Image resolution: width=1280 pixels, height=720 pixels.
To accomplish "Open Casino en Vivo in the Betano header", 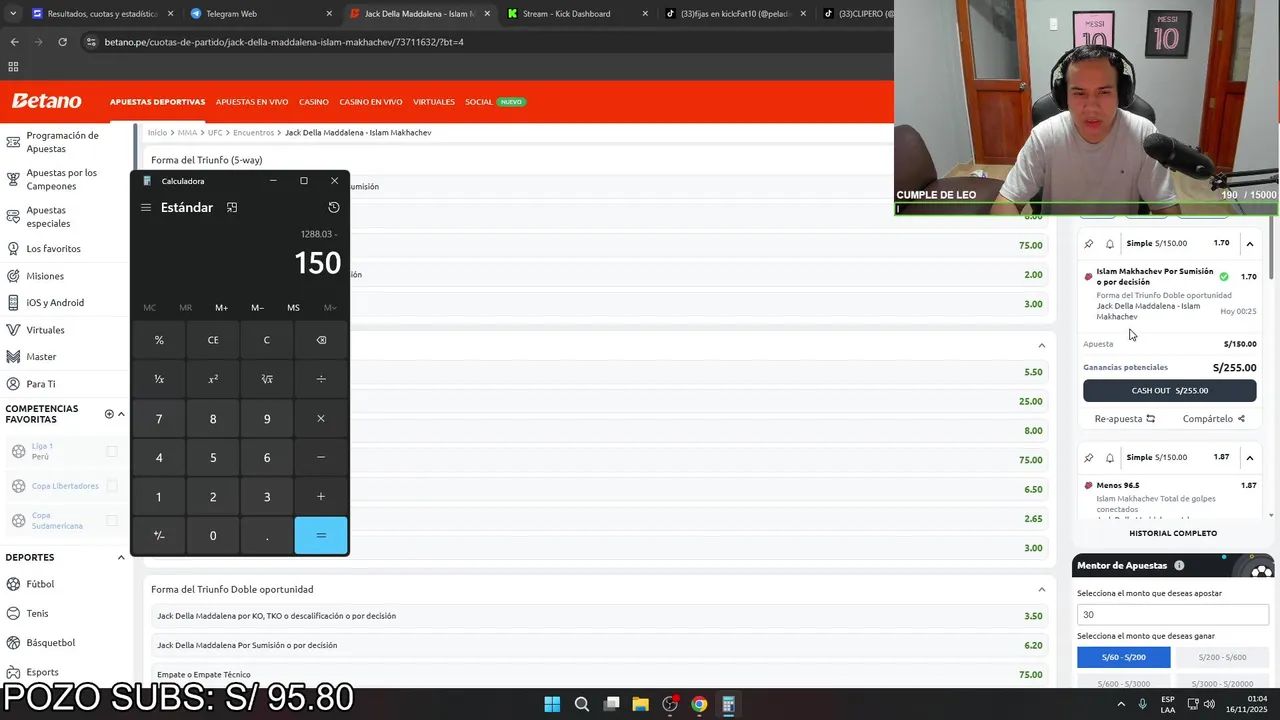I will pyautogui.click(x=371, y=102).
